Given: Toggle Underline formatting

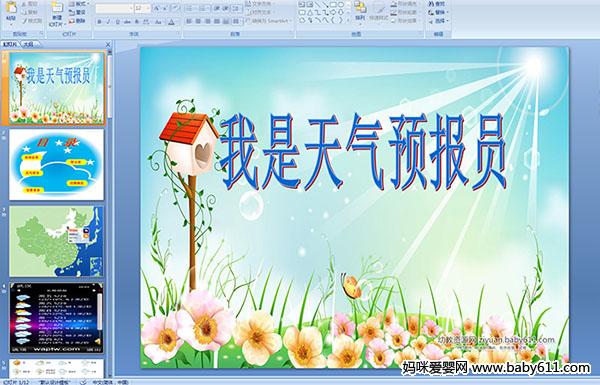Looking at the screenshot, I should [117, 22].
